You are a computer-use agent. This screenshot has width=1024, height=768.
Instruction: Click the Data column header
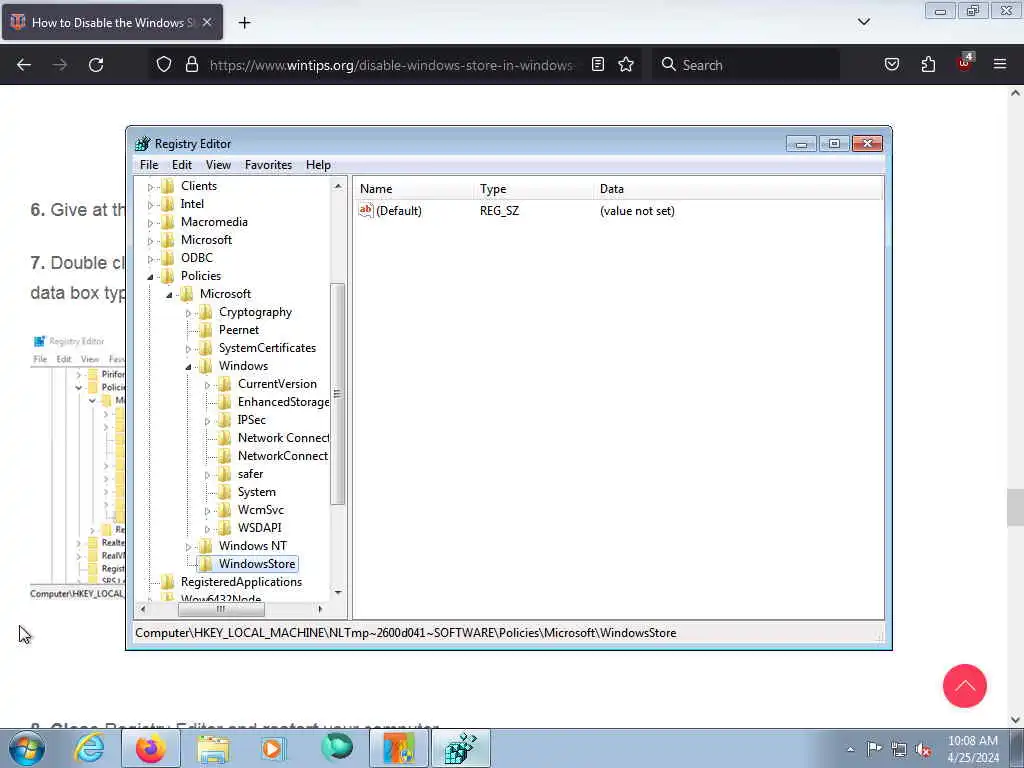point(738,189)
